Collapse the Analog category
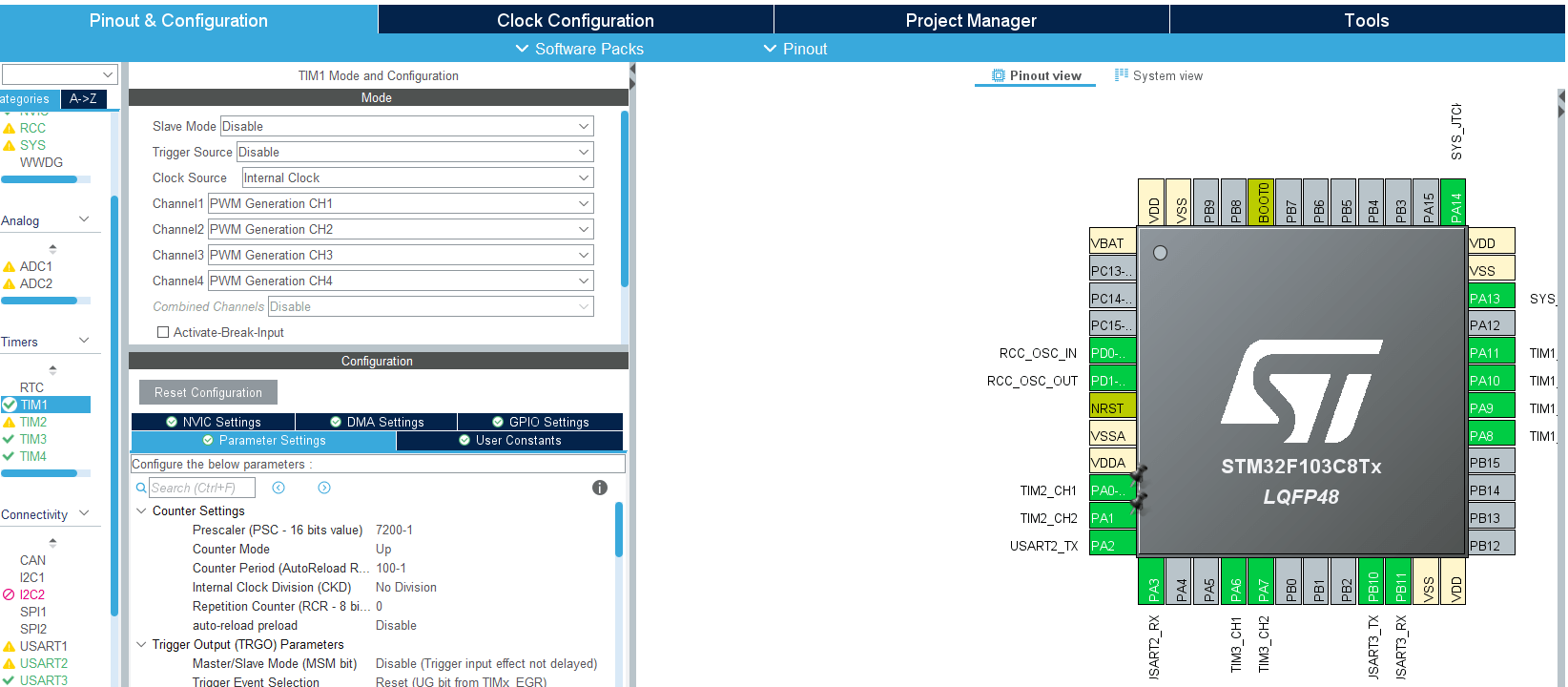Screen dimensions: 1568x687 pyautogui.click(x=84, y=219)
